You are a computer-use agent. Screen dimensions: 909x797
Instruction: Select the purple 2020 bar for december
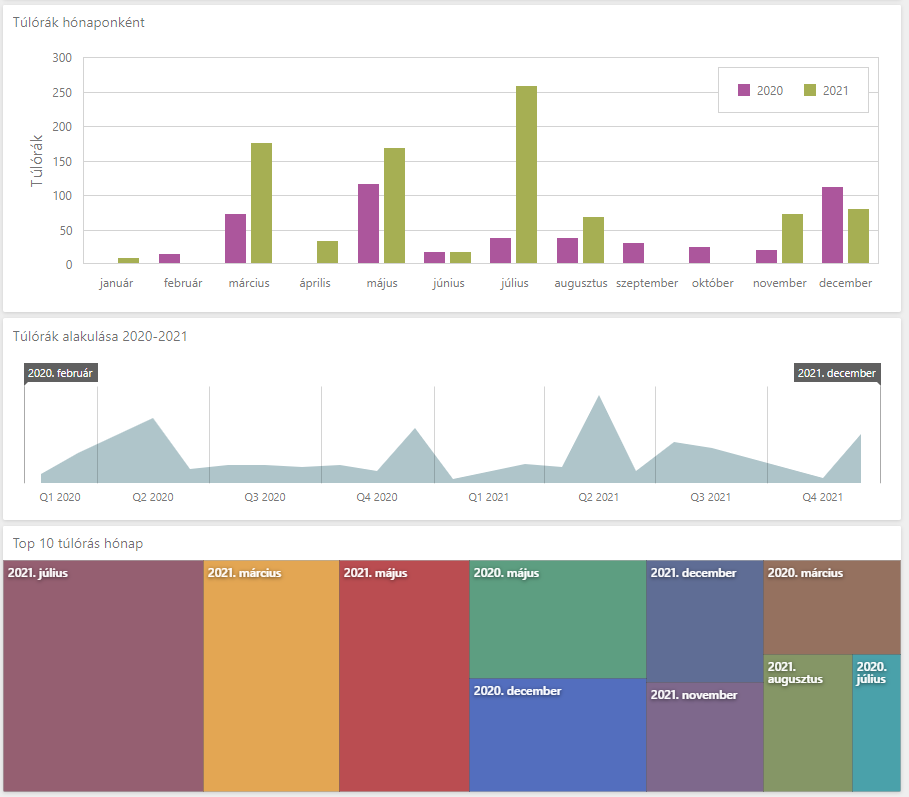point(832,225)
